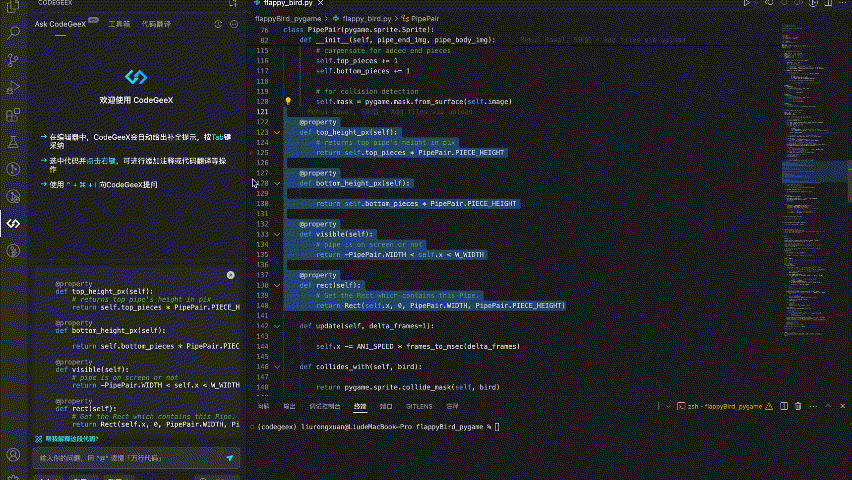Open the Run and Debug view
Viewport: 852px width, 480px height.
point(14,87)
